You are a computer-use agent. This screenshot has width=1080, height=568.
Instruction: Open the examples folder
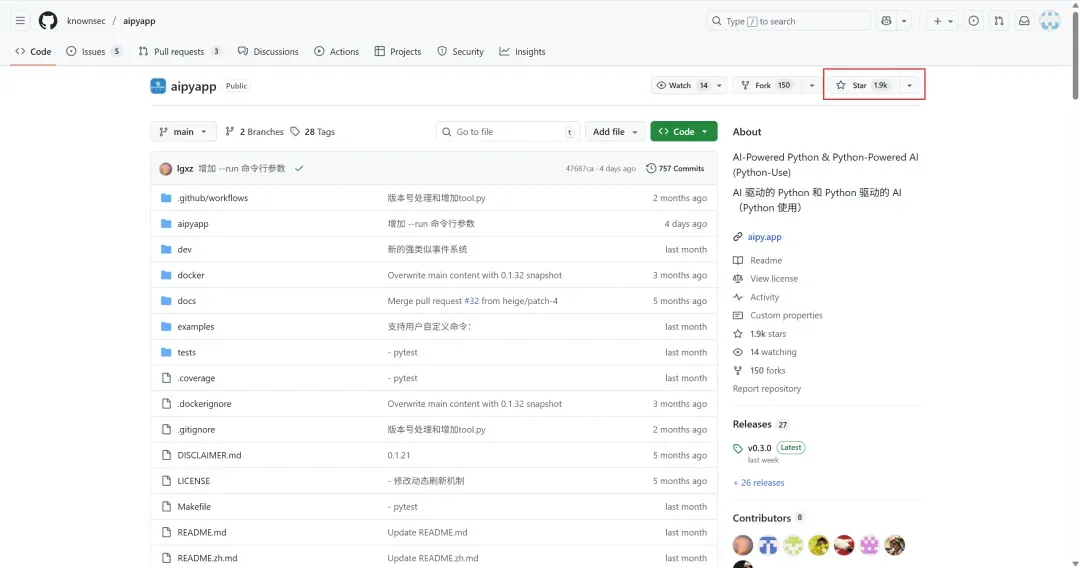point(196,326)
